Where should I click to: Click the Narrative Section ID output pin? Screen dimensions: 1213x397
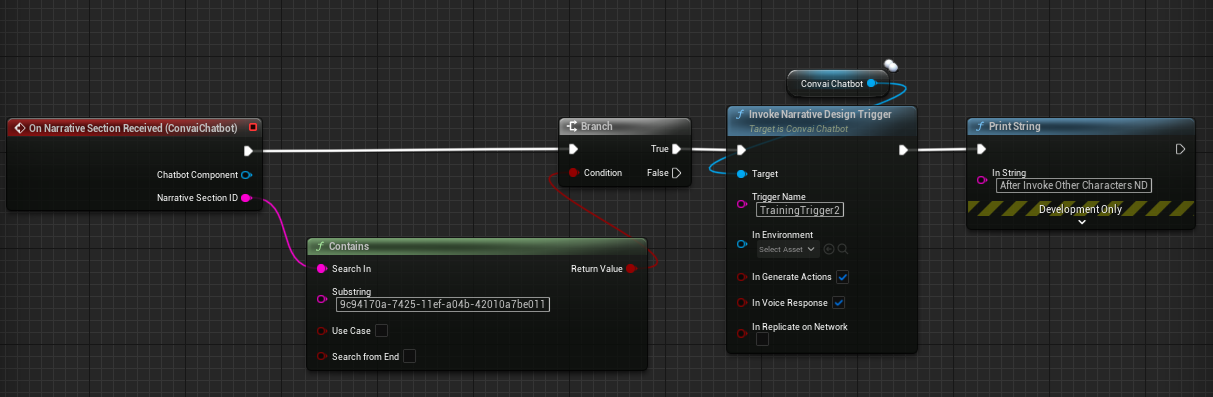tap(246, 198)
